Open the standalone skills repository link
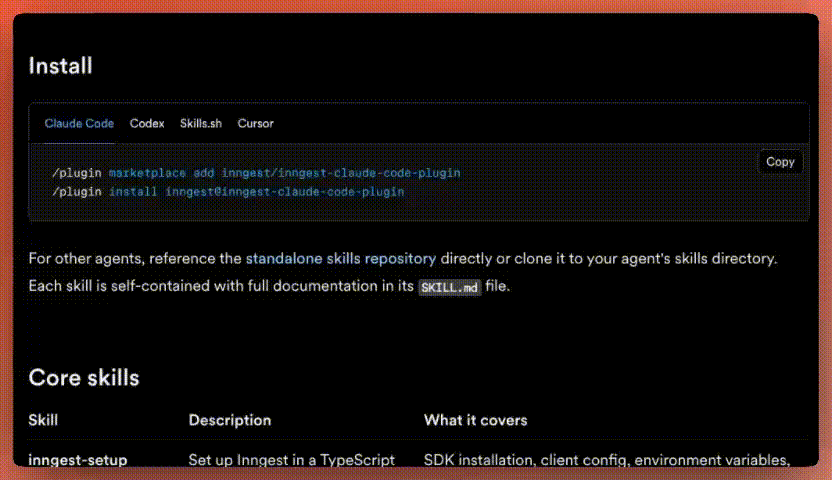Image resolution: width=832 pixels, height=480 pixels. point(341,259)
